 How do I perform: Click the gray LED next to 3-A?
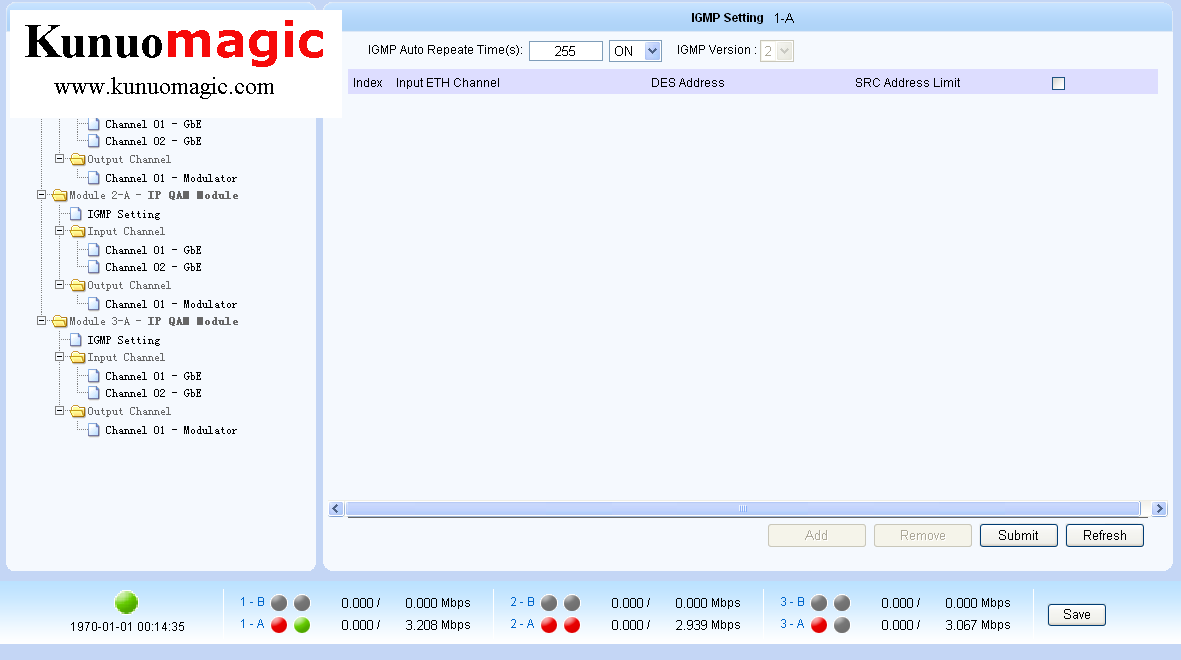842,625
